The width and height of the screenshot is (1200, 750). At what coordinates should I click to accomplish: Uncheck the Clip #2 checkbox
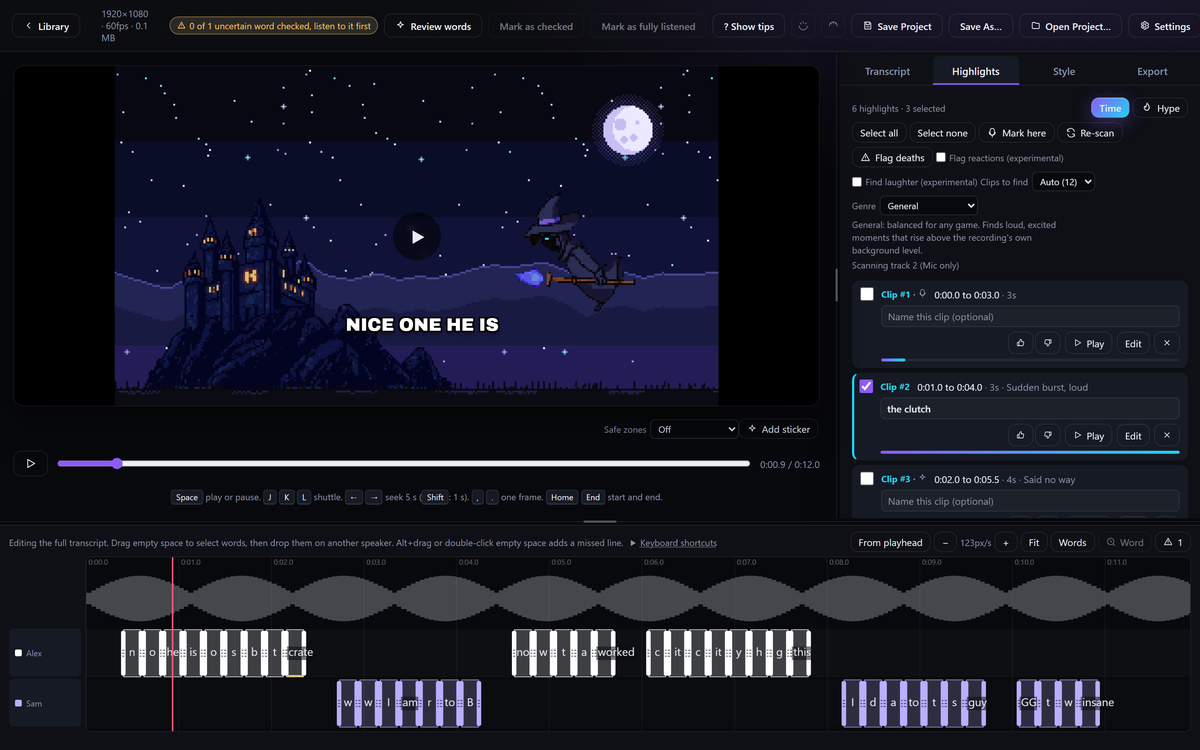[867, 386]
